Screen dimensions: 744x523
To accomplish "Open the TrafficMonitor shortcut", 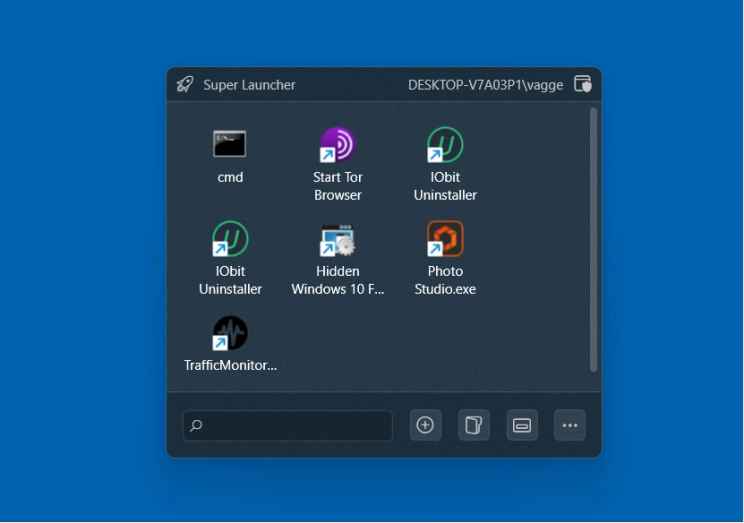I will point(230,333).
